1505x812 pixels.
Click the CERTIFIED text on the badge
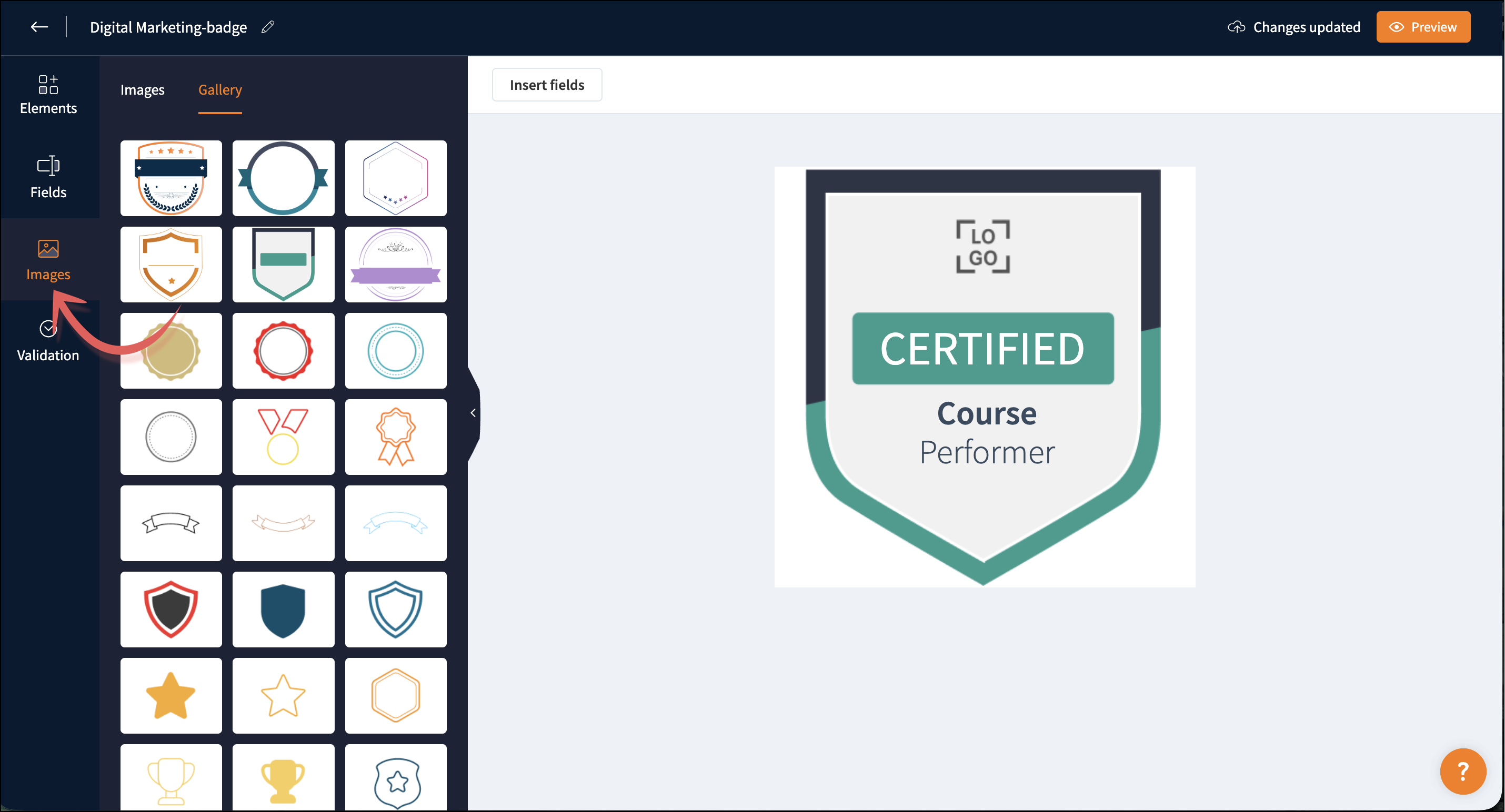[x=982, y=349]
